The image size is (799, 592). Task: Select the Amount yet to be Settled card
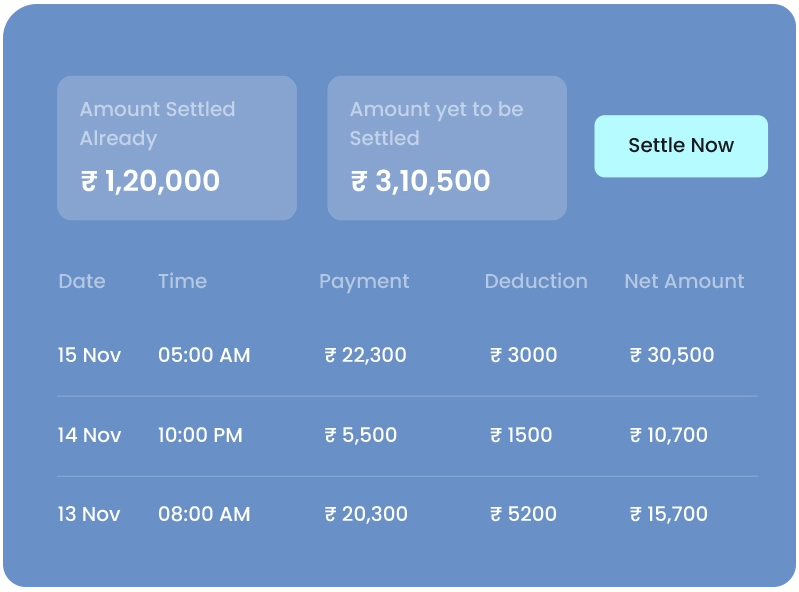tap(447, 148)
